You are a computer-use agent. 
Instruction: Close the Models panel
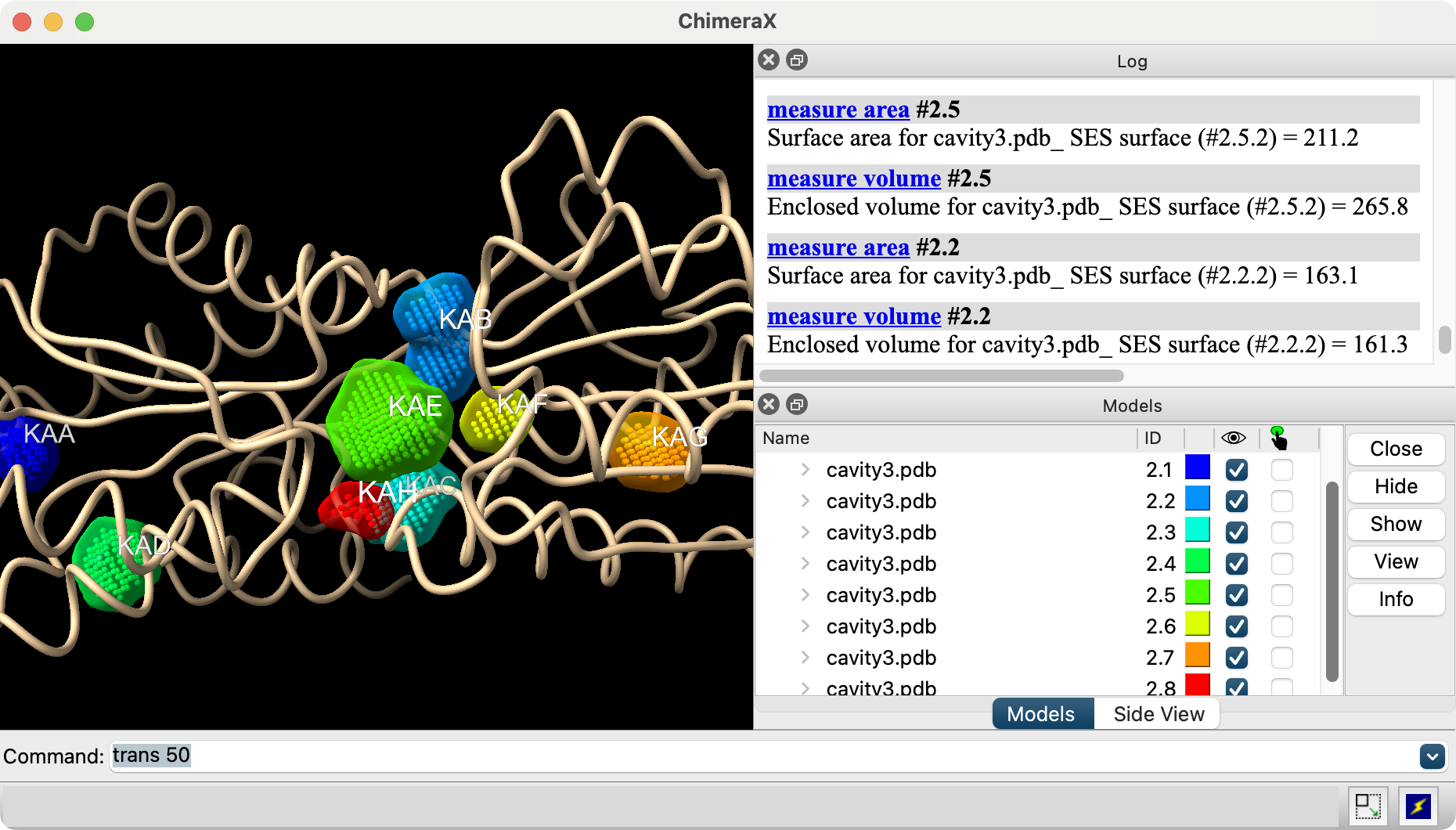(x=769, y=404)
